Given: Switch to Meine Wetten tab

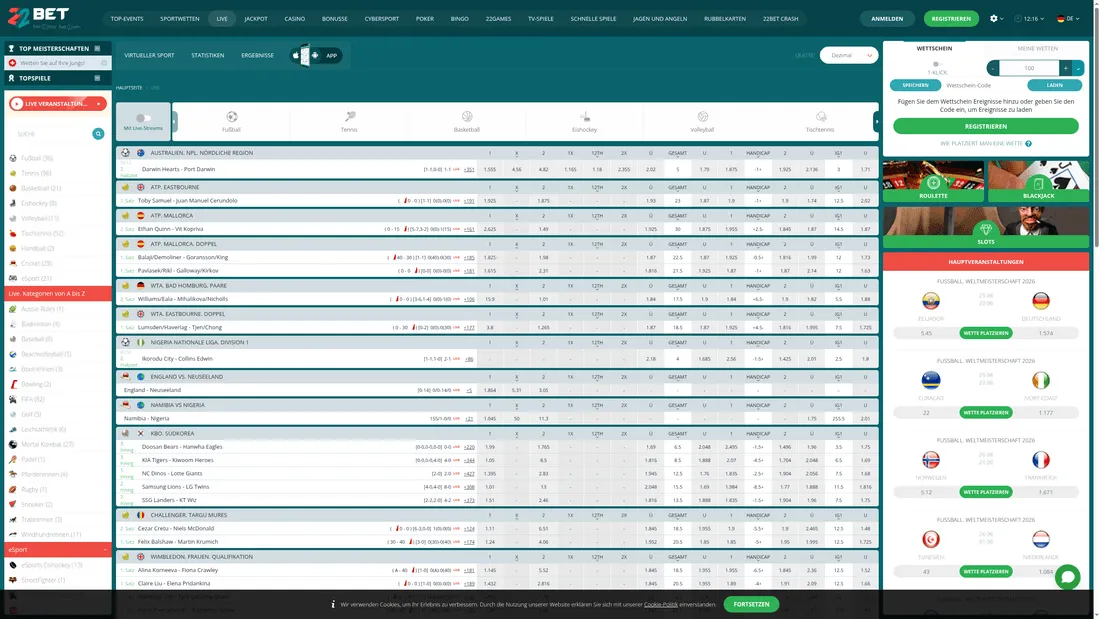Looking at the screenshot, I should 1038,48.
